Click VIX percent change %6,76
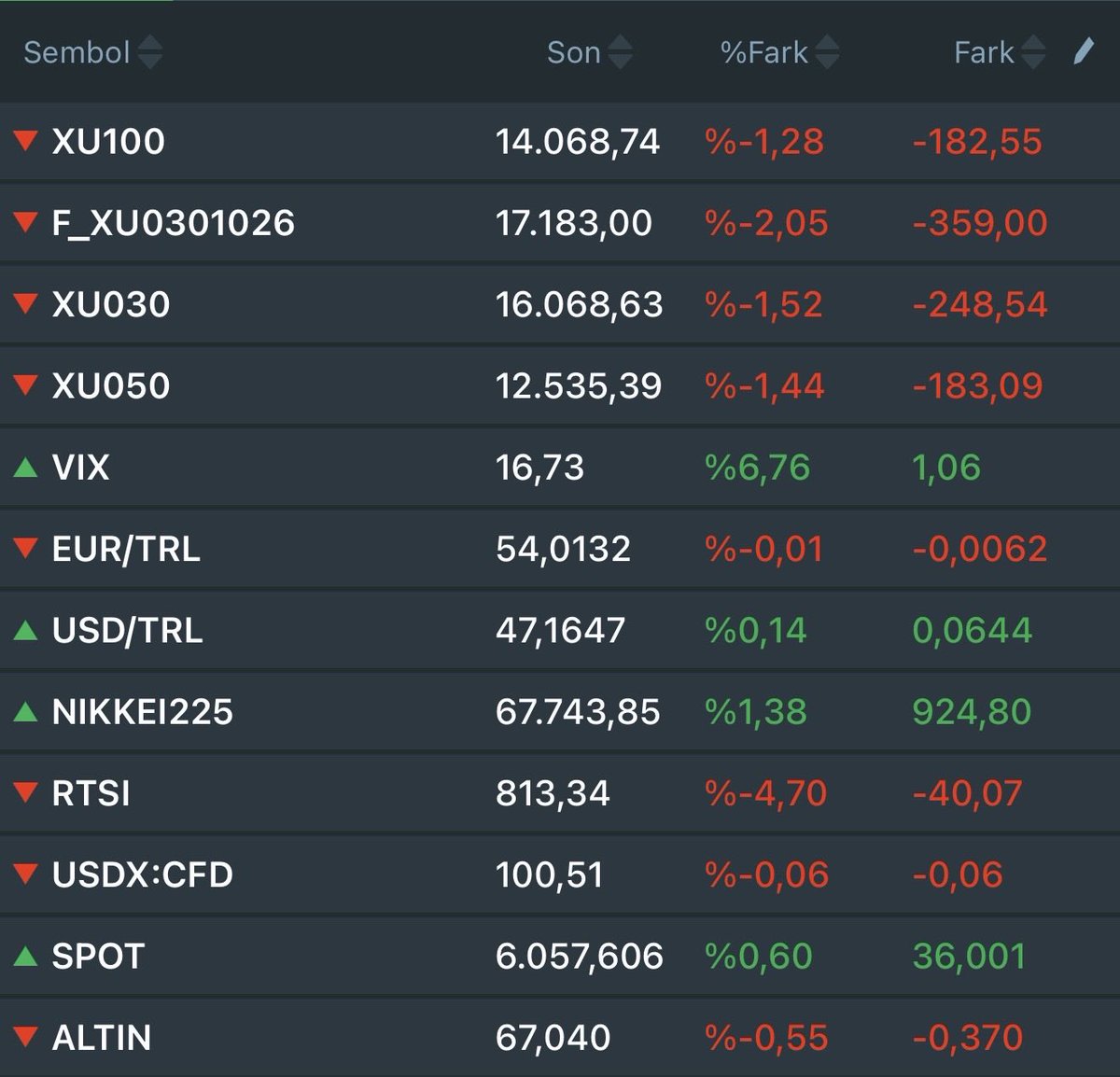 pos(758,467)
